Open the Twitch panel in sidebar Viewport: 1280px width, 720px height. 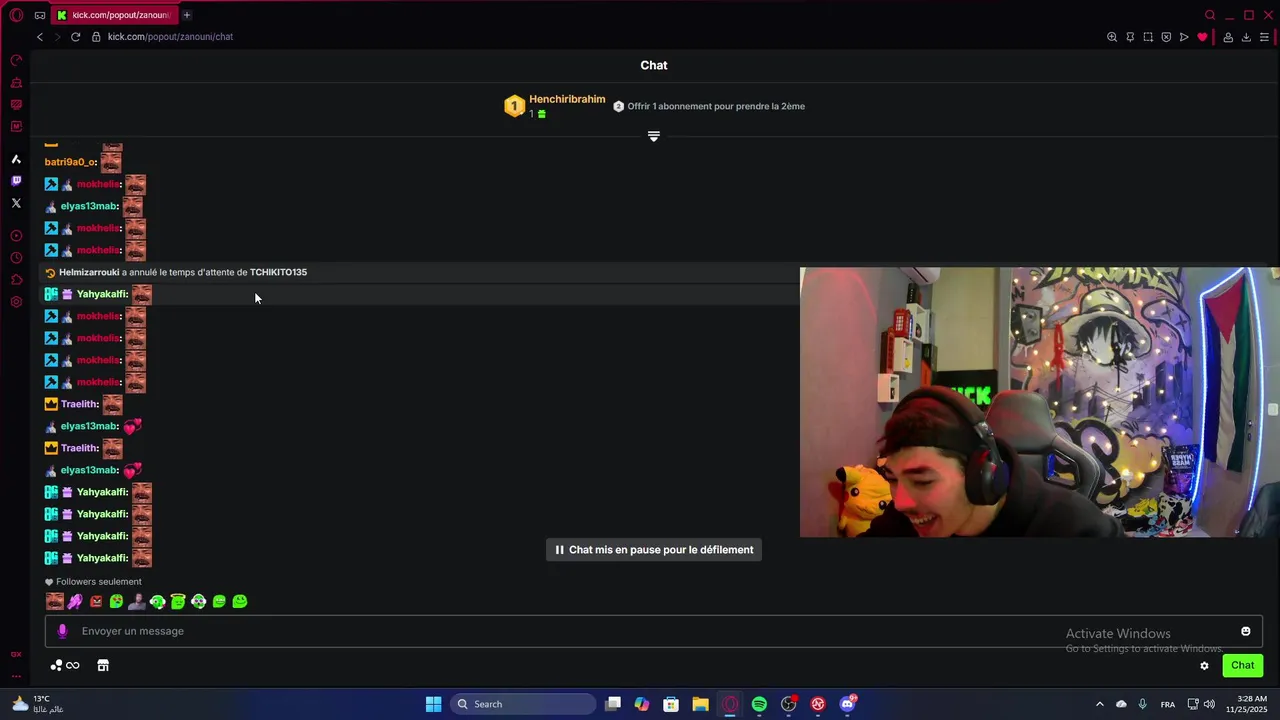click(16, 181)
